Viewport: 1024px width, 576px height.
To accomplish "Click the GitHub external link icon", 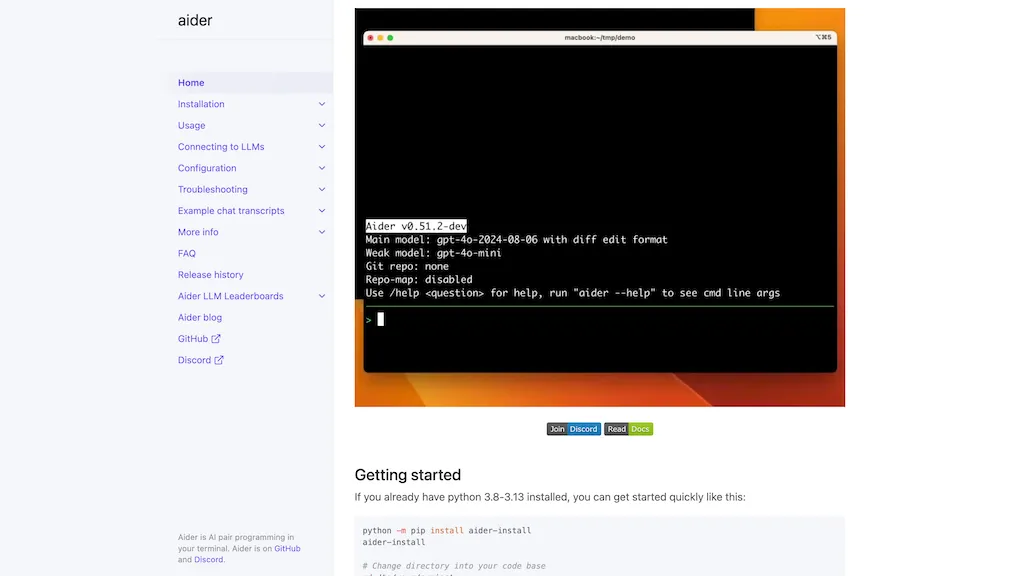I will [216, 339].
